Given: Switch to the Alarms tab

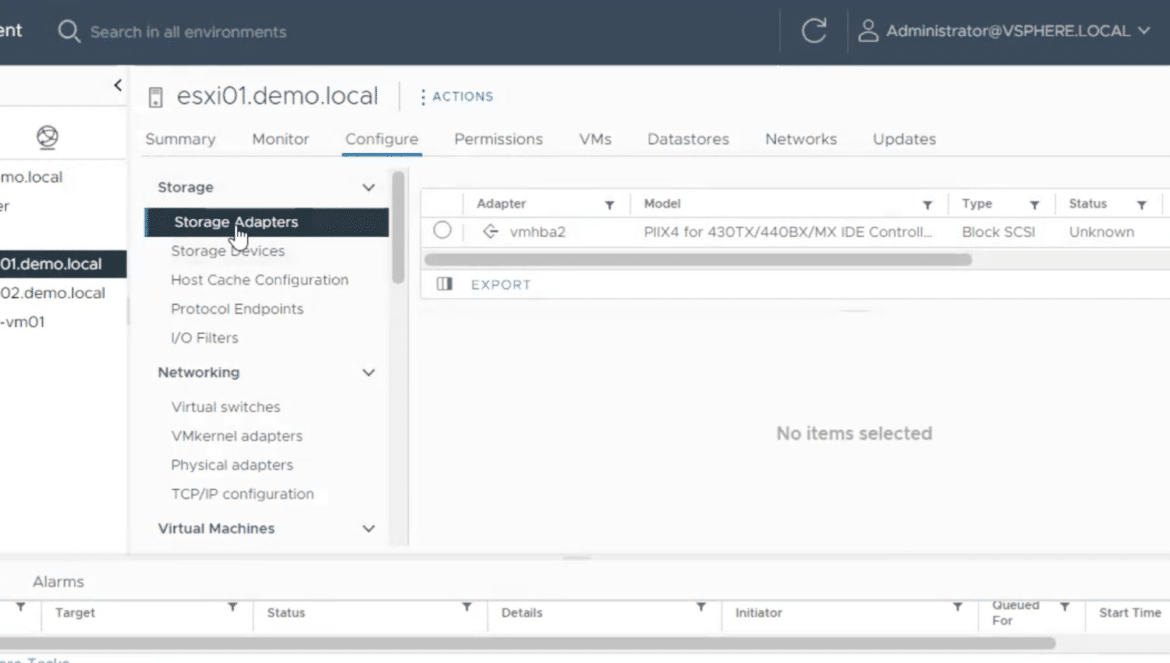Looking at the screenshot, I should [58, 582].
